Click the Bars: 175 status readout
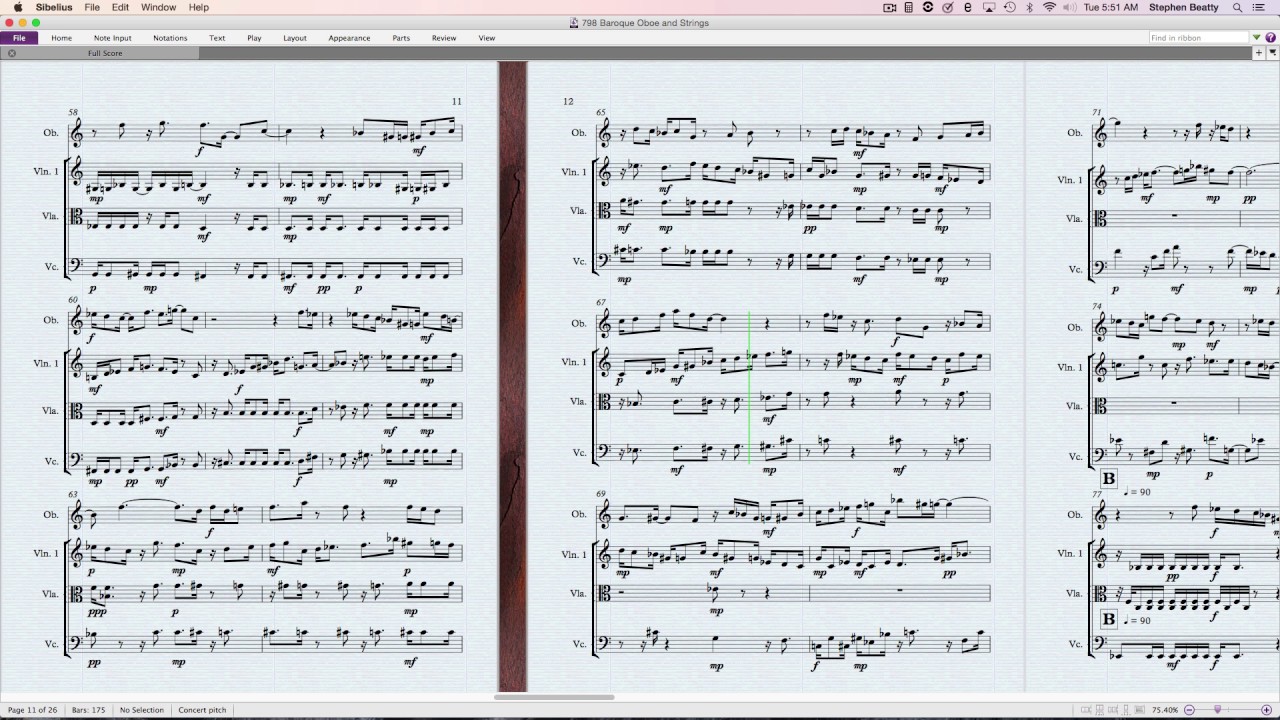Viewport: 1280px width, 720px height. (89, 710)
